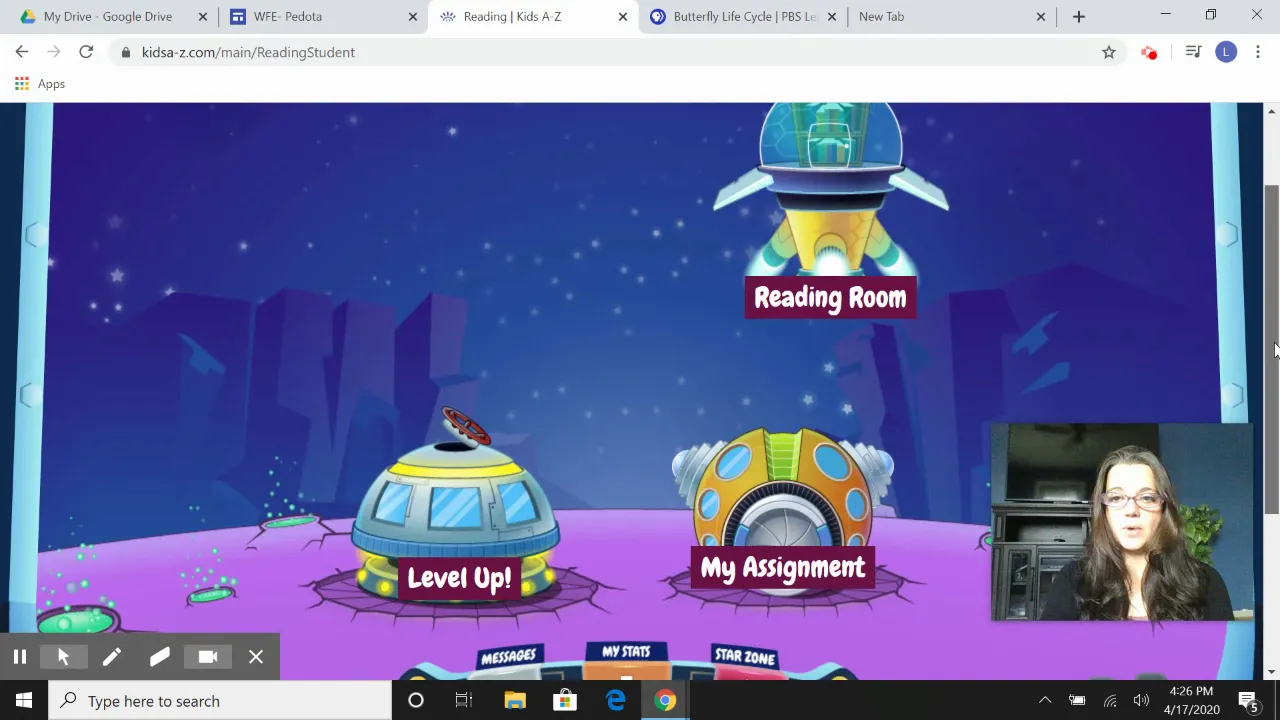This screenshot has width=1280, height=720.
Task: Show hidden system tray icons
Action: (x=1045, y=701)
